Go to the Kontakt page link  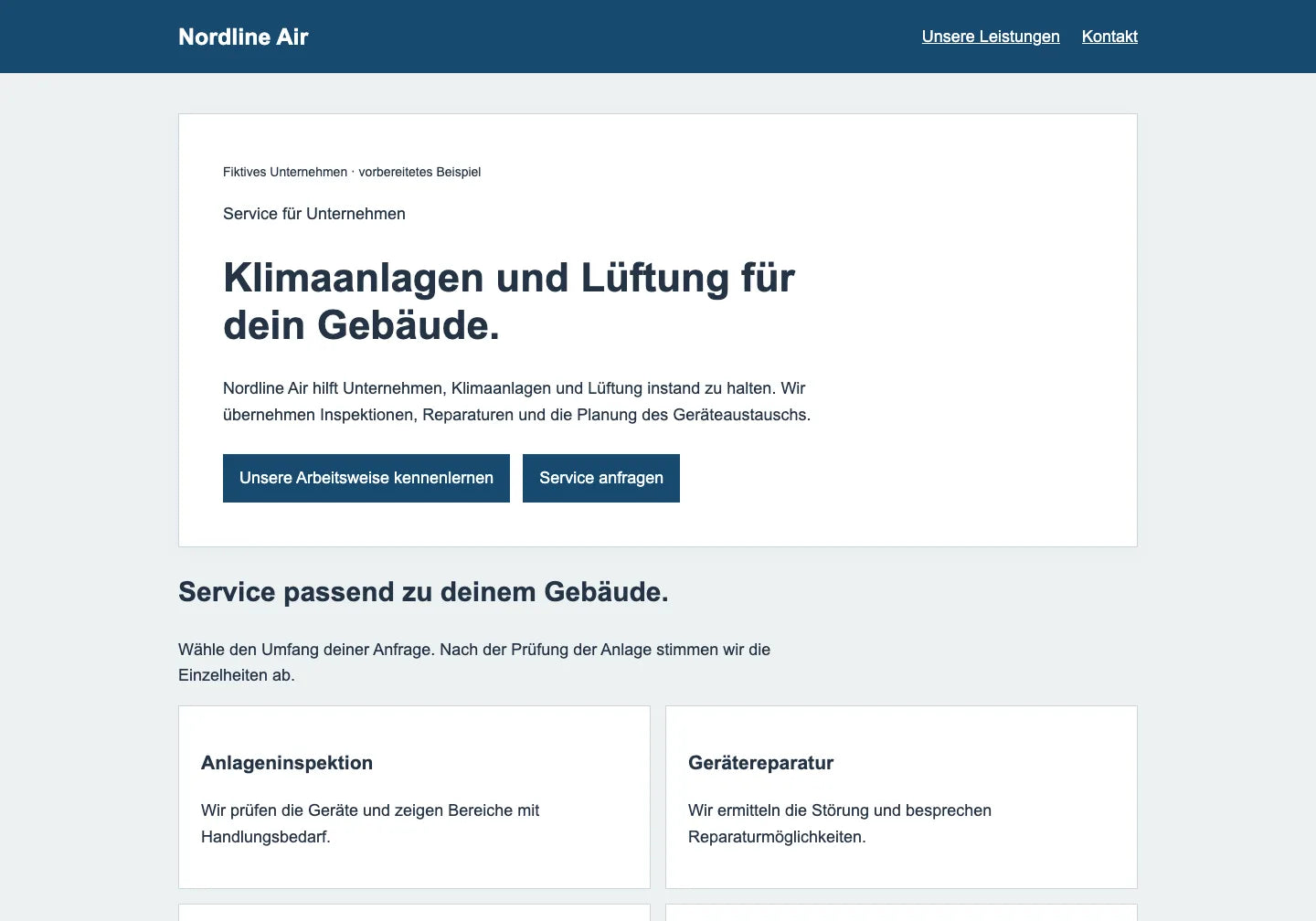[x=1109, y=37]
